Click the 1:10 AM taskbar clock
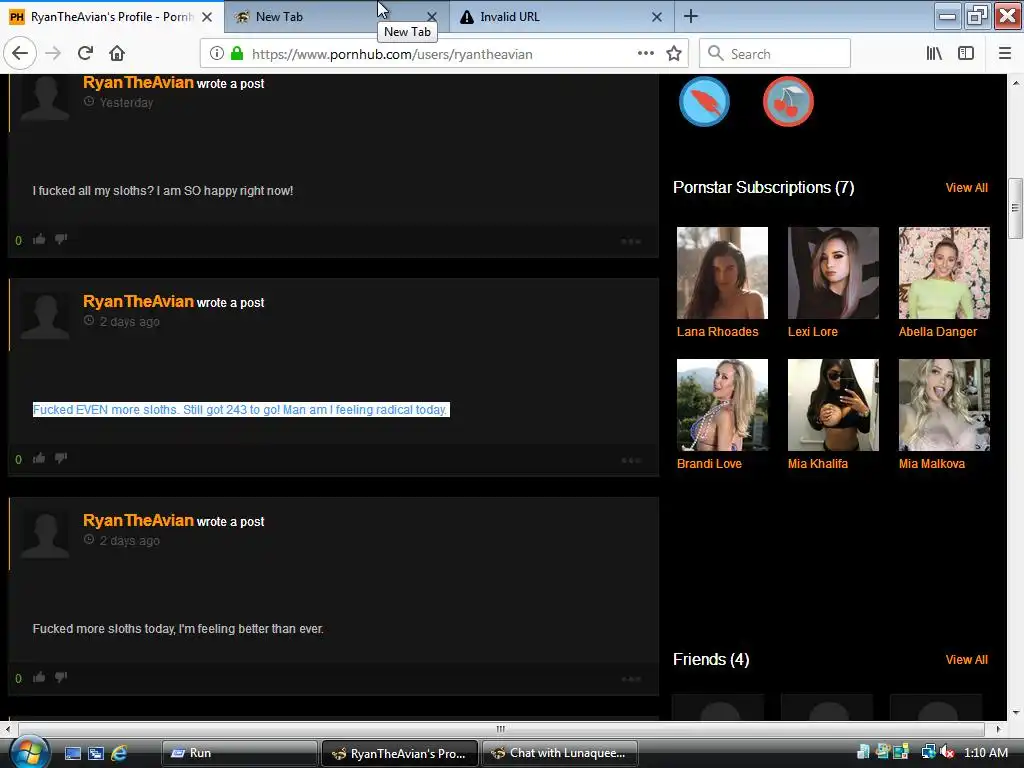 (985, 753)
